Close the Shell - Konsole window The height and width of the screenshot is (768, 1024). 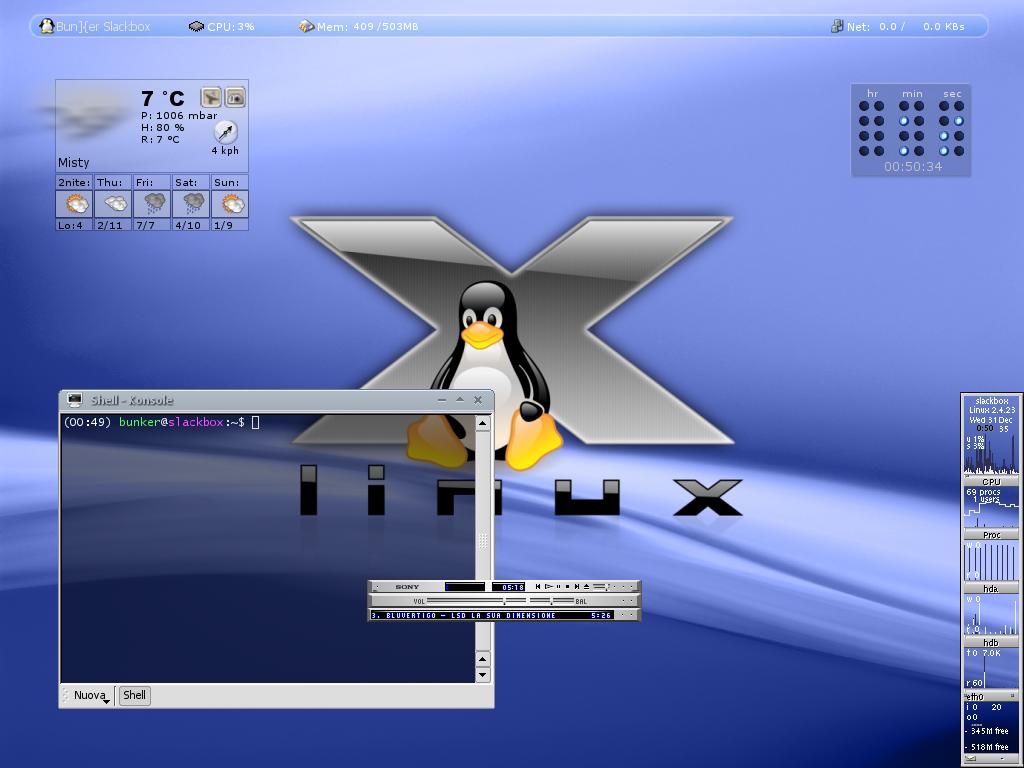pos(478,400)
